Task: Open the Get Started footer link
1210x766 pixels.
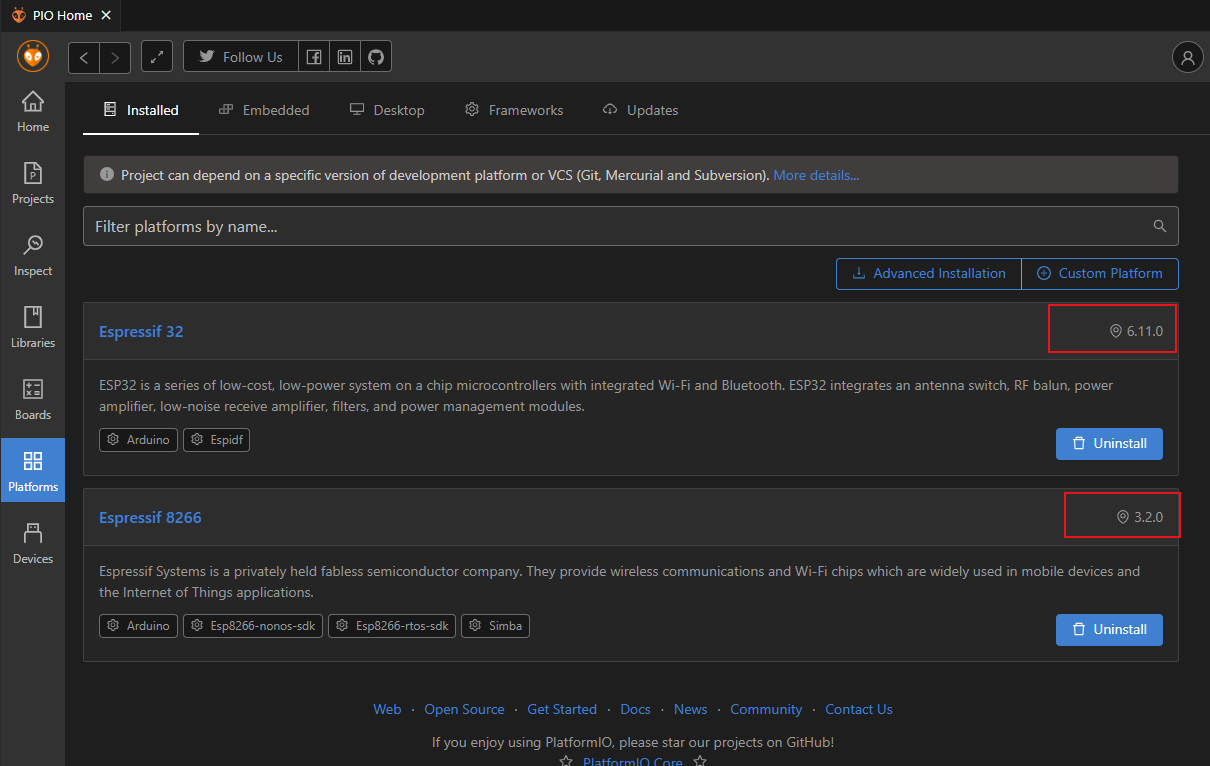Action: point(562,709)
